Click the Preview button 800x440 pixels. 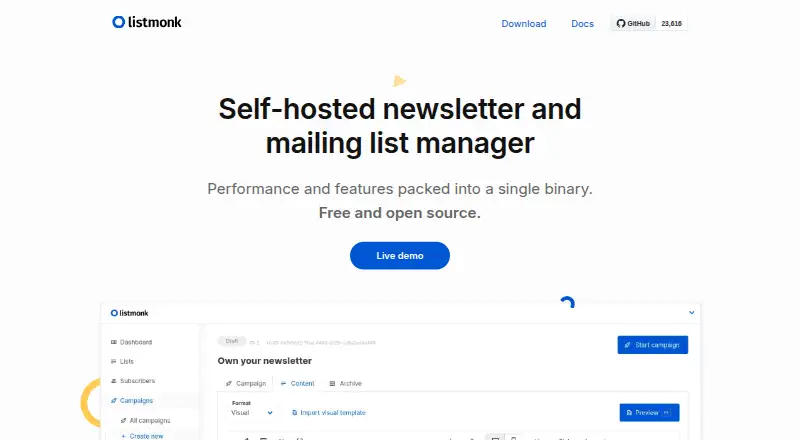[649, 412]
